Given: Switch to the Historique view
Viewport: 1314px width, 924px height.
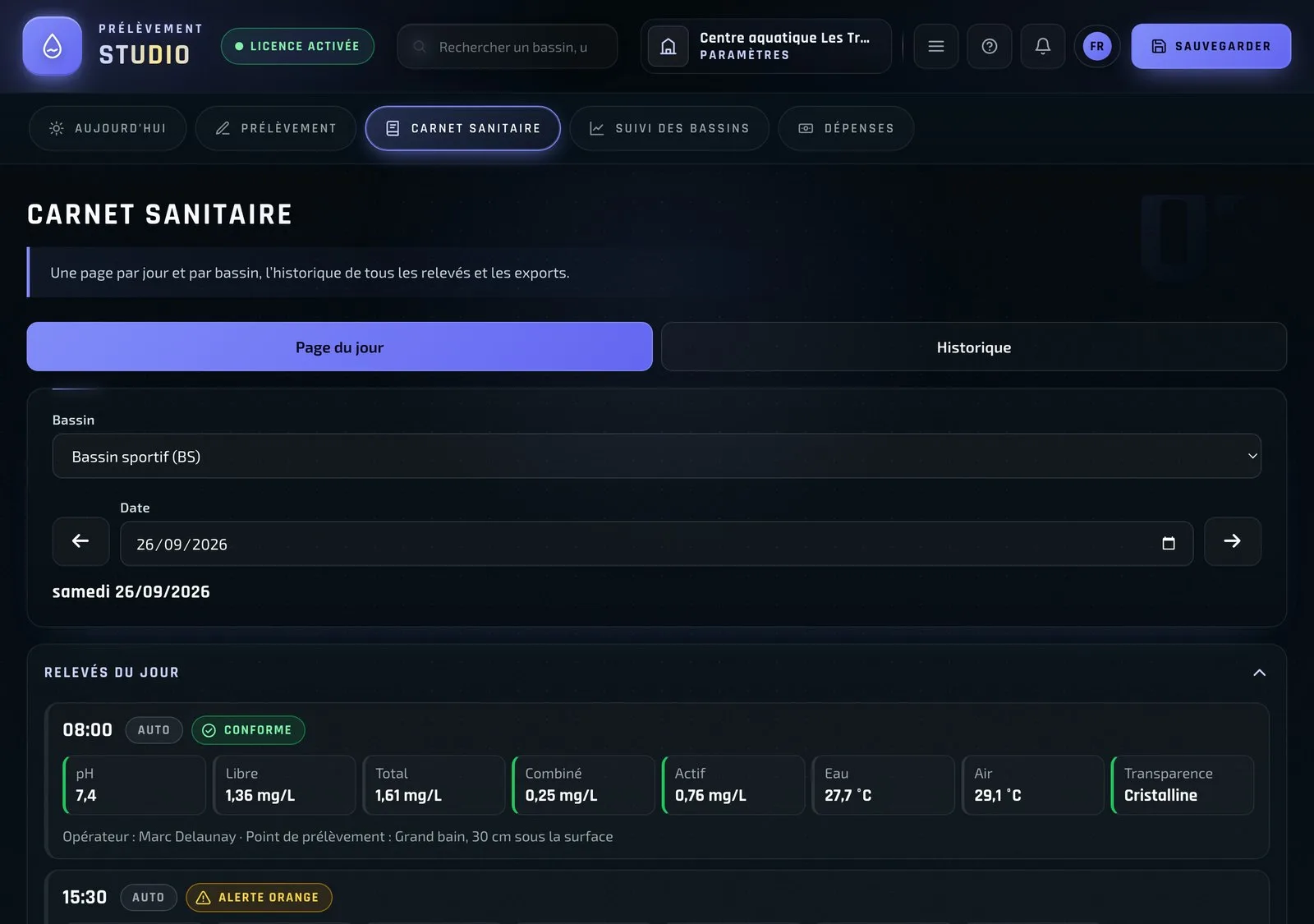Looking at the screenshot, I should coord(974,347).
